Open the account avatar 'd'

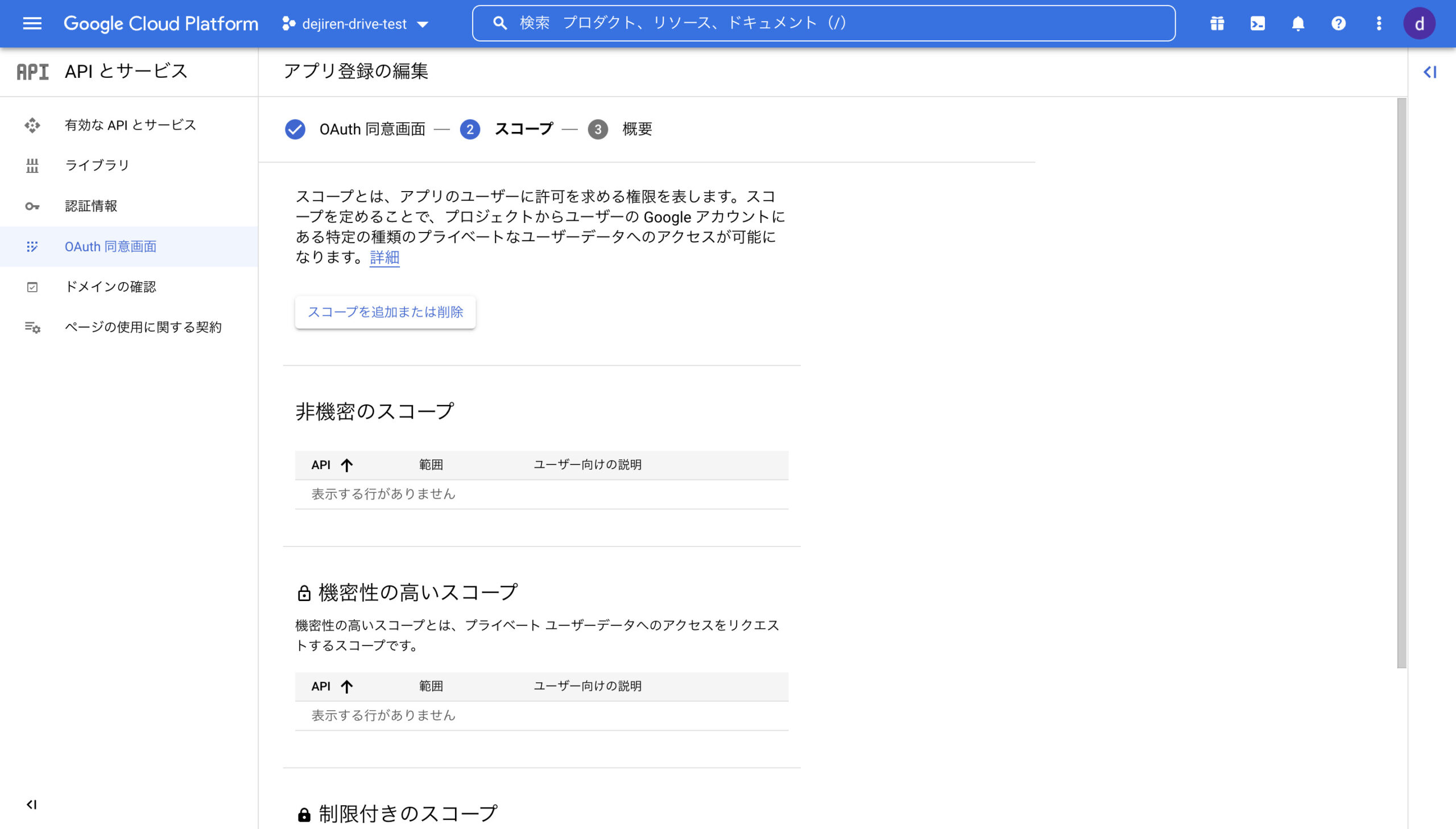click(x=1419, y=23)
